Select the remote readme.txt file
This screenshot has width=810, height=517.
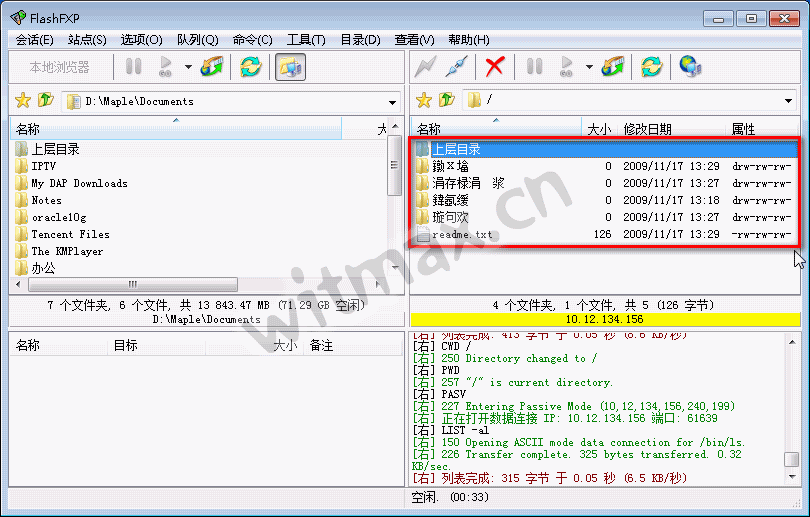[605, 234]
